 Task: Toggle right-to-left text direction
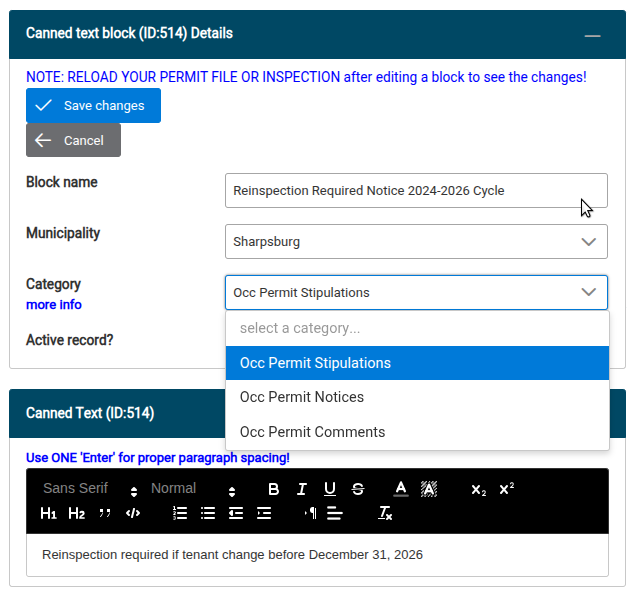[x=310, y=513]
